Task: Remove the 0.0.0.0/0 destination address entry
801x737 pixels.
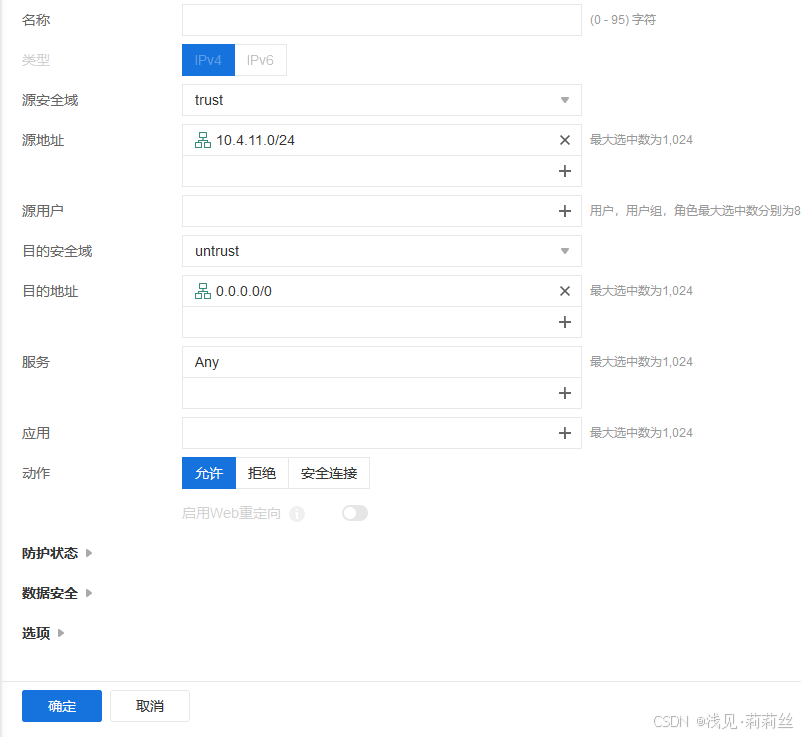Action: [564, 291]
